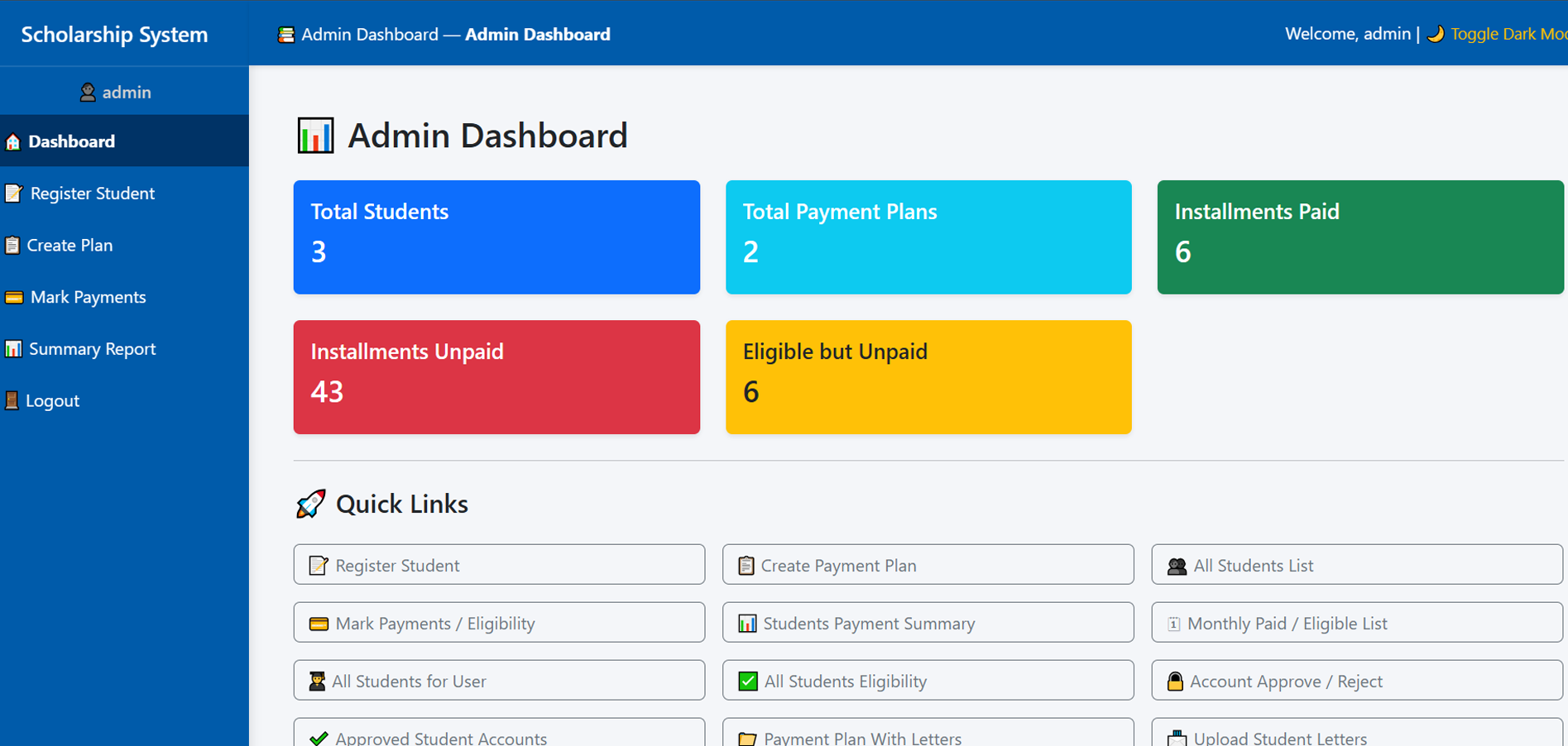
Task: Open Students Payment Summary quick link
Action: tap(928, 623)
